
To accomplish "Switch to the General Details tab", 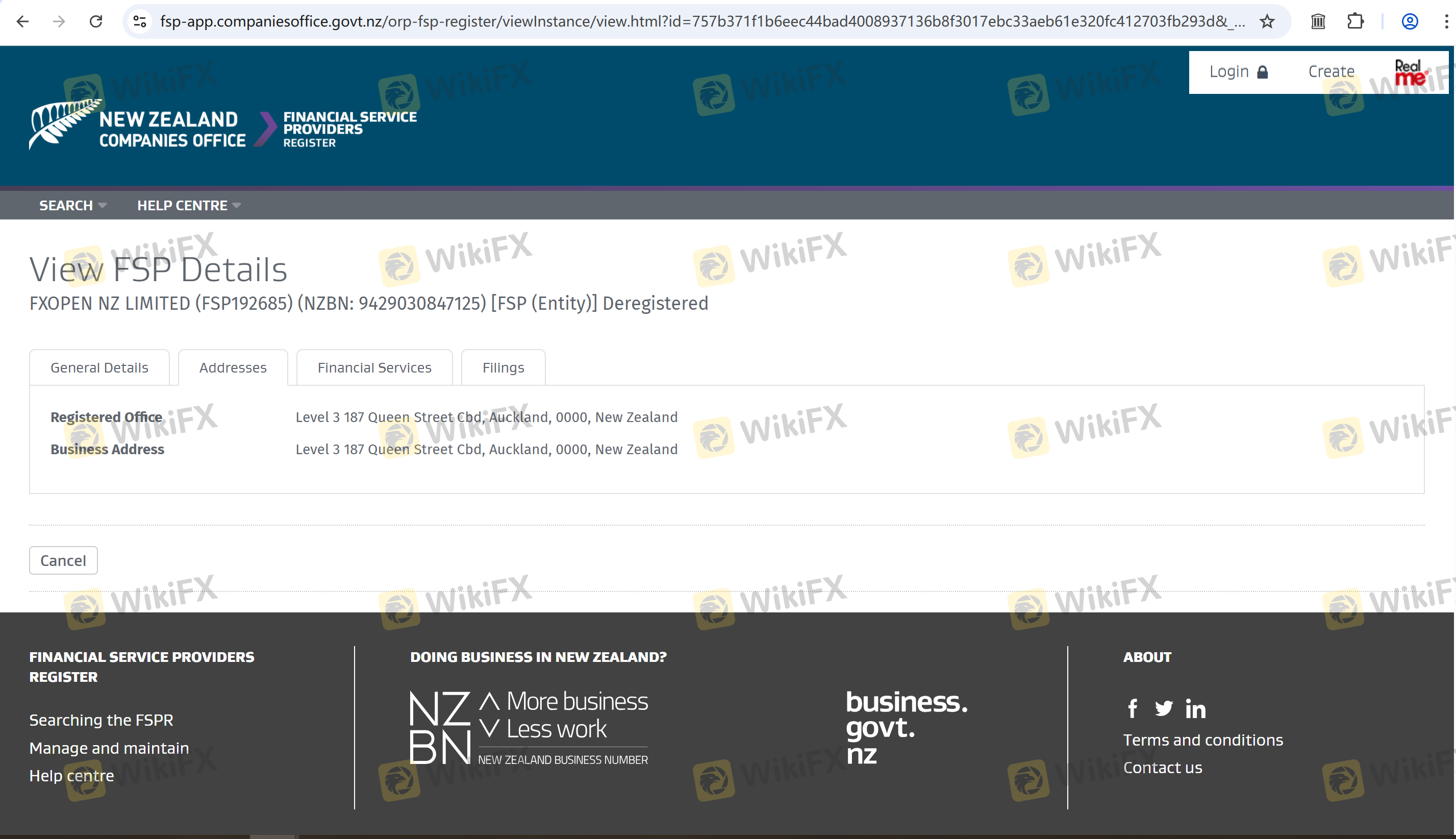I will coord(99,367).
